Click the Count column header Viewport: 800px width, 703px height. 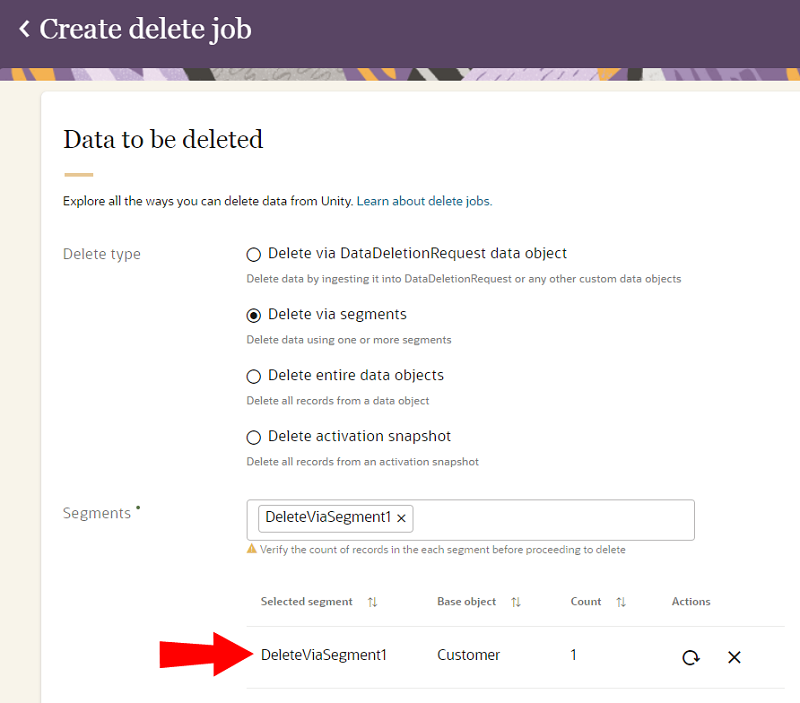tap(586, 602)
